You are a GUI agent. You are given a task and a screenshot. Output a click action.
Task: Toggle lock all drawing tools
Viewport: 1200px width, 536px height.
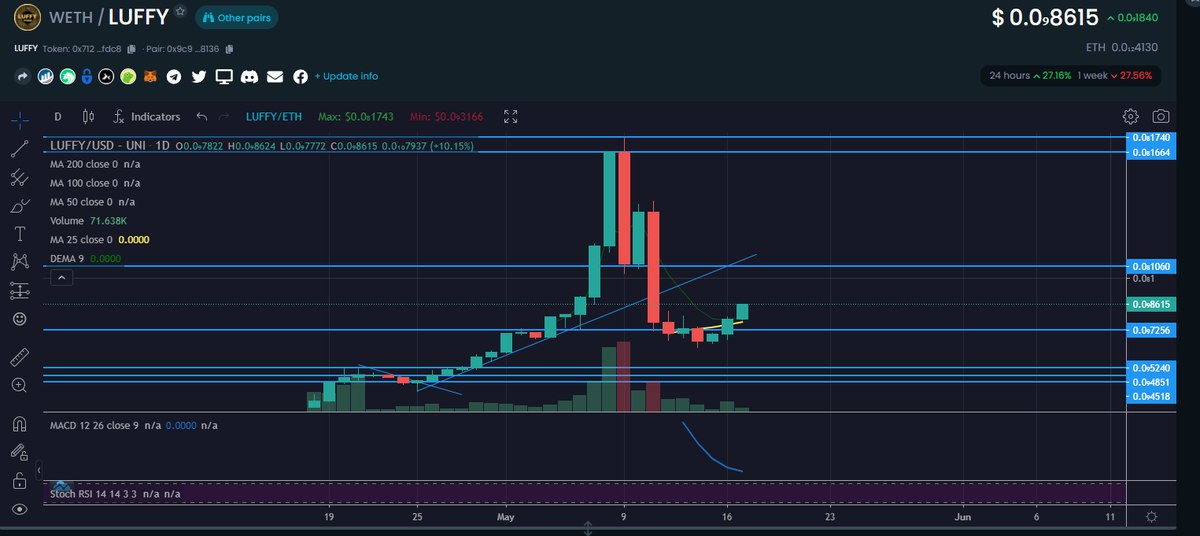tap(20, 480)
